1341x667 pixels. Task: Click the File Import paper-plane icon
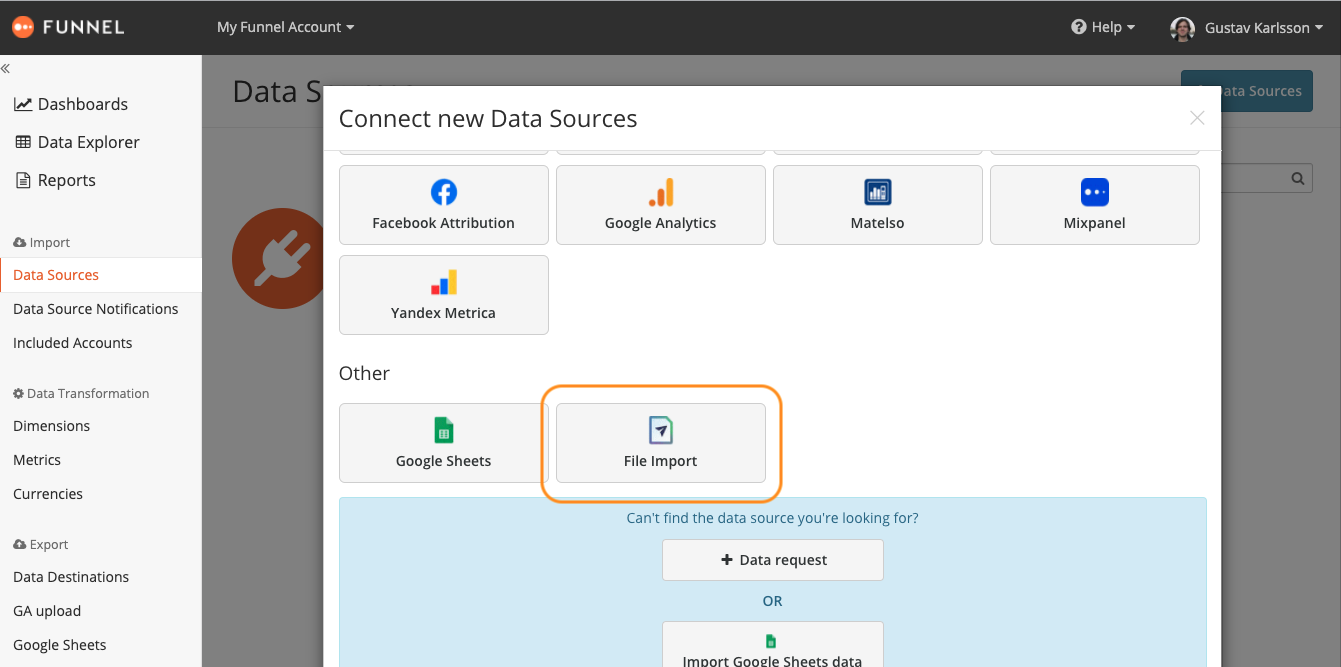tap(661, 430)
